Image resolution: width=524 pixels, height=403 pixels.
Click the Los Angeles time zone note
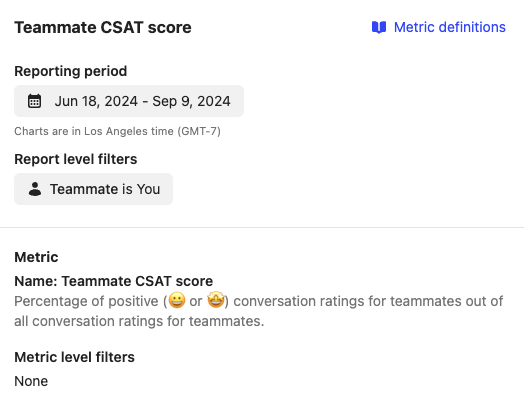point(117,131)
